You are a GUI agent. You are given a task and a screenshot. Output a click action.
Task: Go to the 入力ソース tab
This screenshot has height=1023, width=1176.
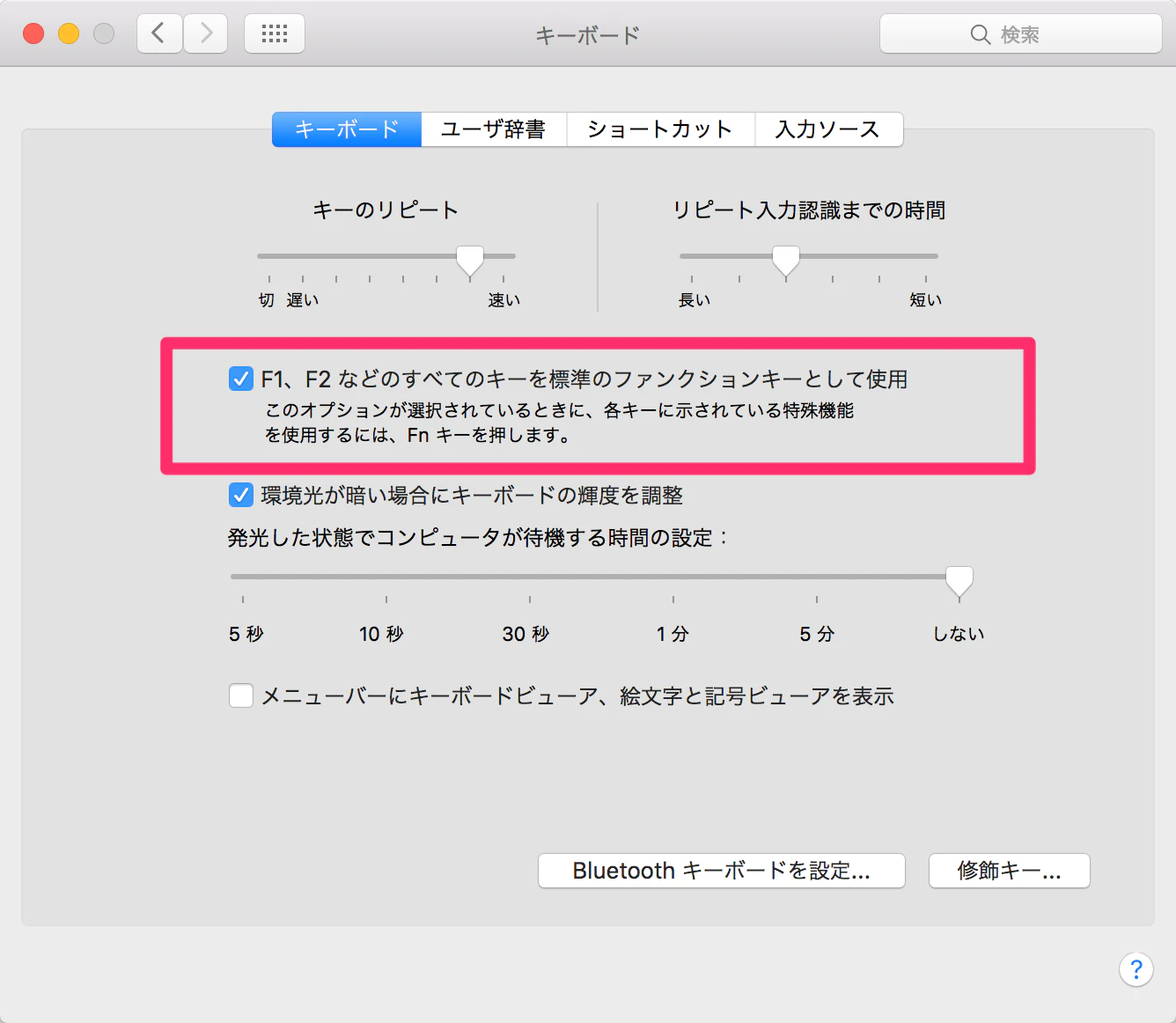tap(828, 129)
